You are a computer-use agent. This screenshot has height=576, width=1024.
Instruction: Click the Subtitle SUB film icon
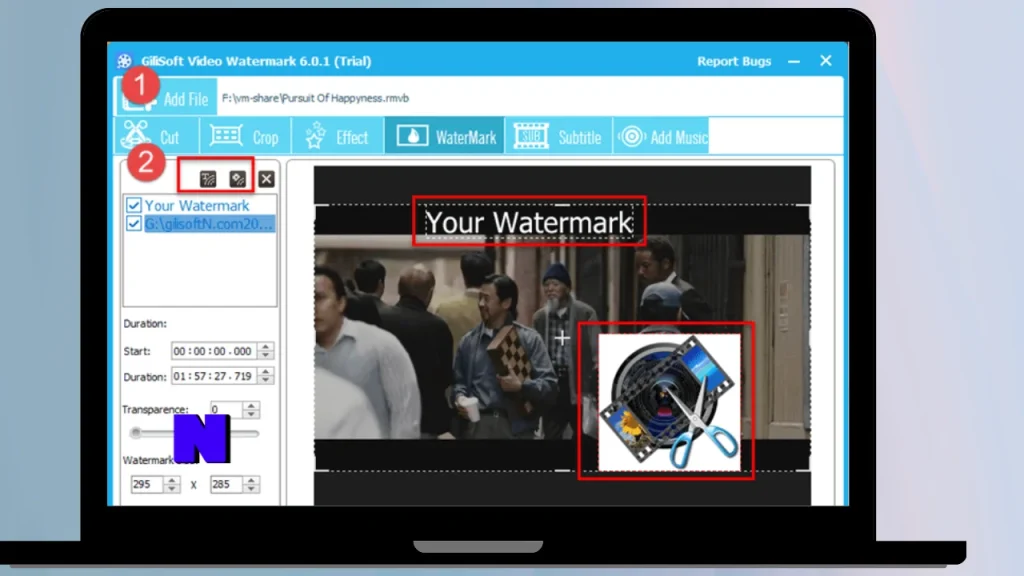coord(531,136)
